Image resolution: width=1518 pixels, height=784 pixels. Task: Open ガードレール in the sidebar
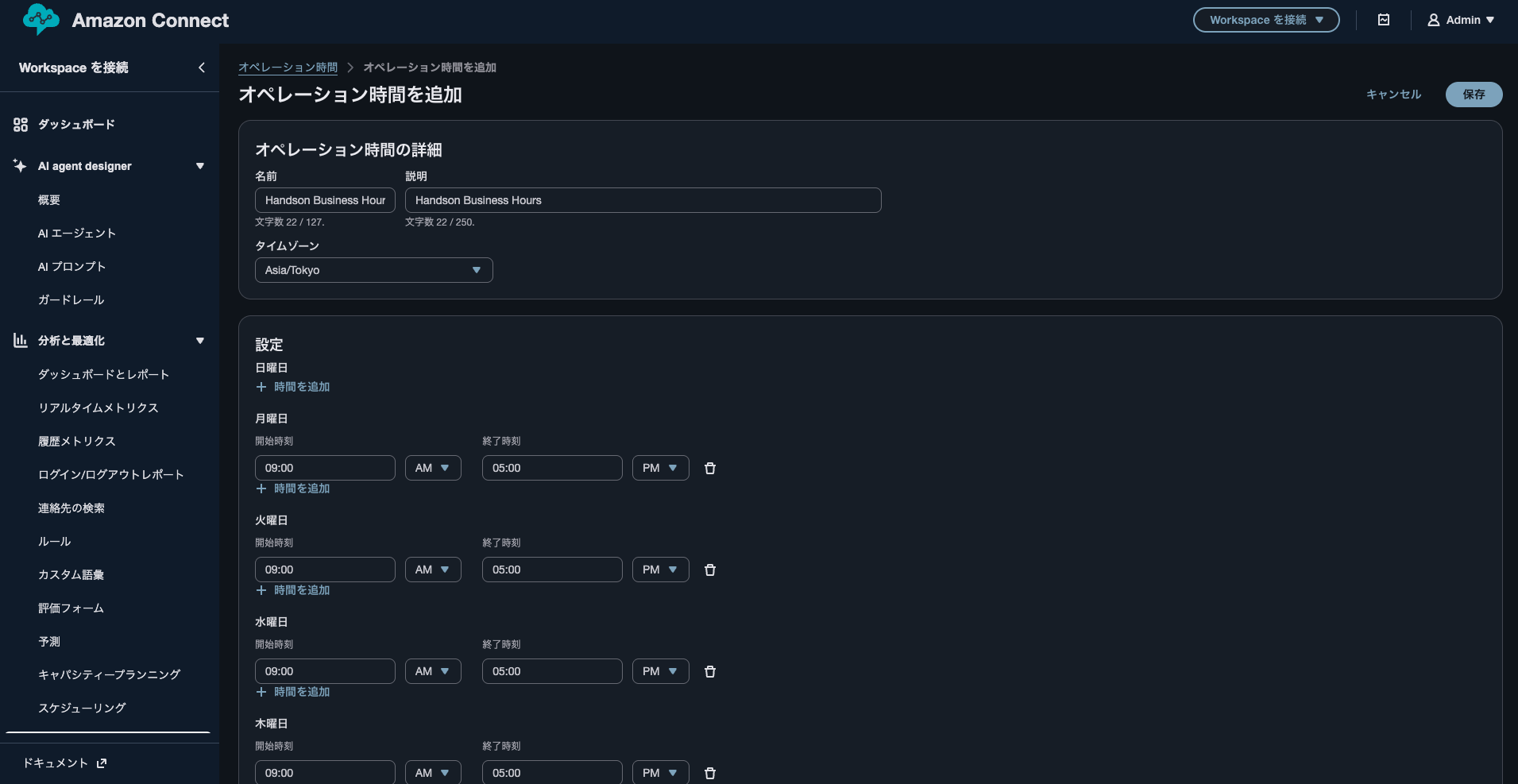pos(71,300)
